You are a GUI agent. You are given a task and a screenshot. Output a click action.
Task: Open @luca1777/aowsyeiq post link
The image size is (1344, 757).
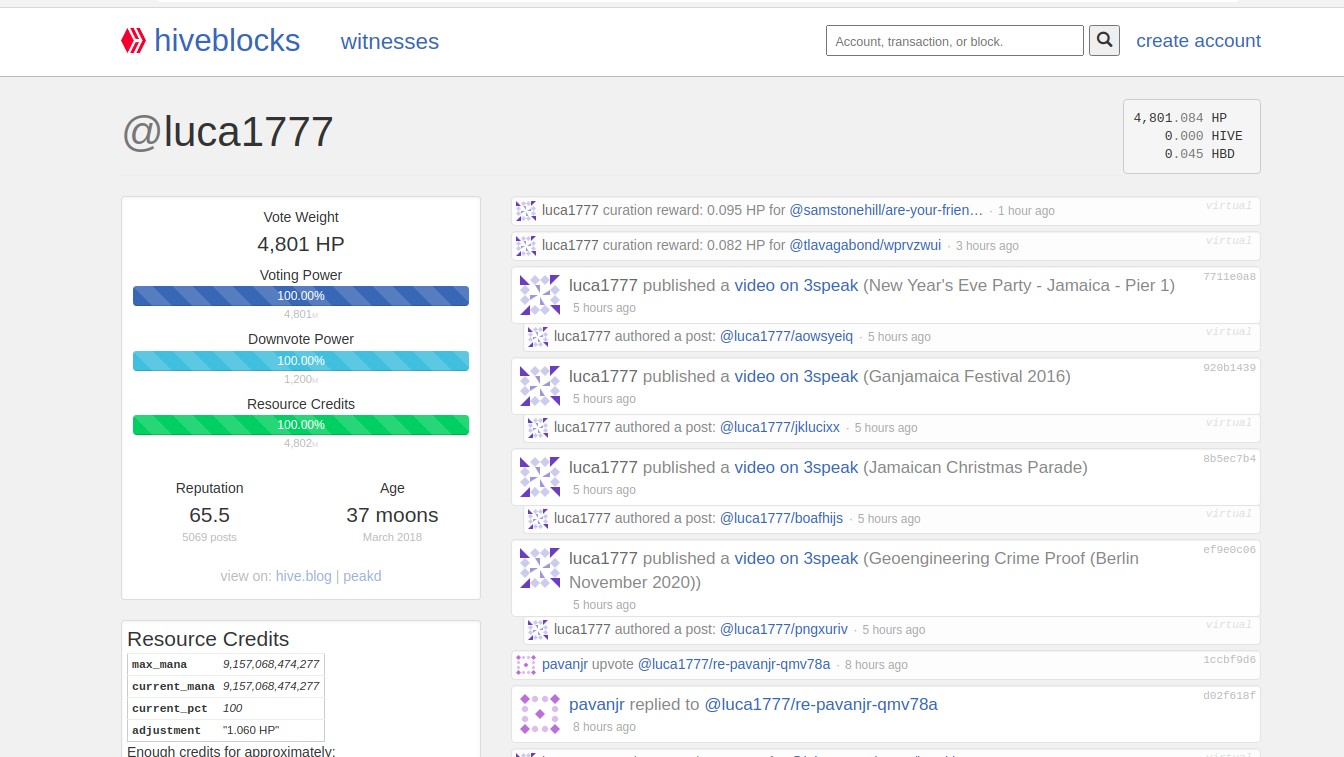pos(786,337)
